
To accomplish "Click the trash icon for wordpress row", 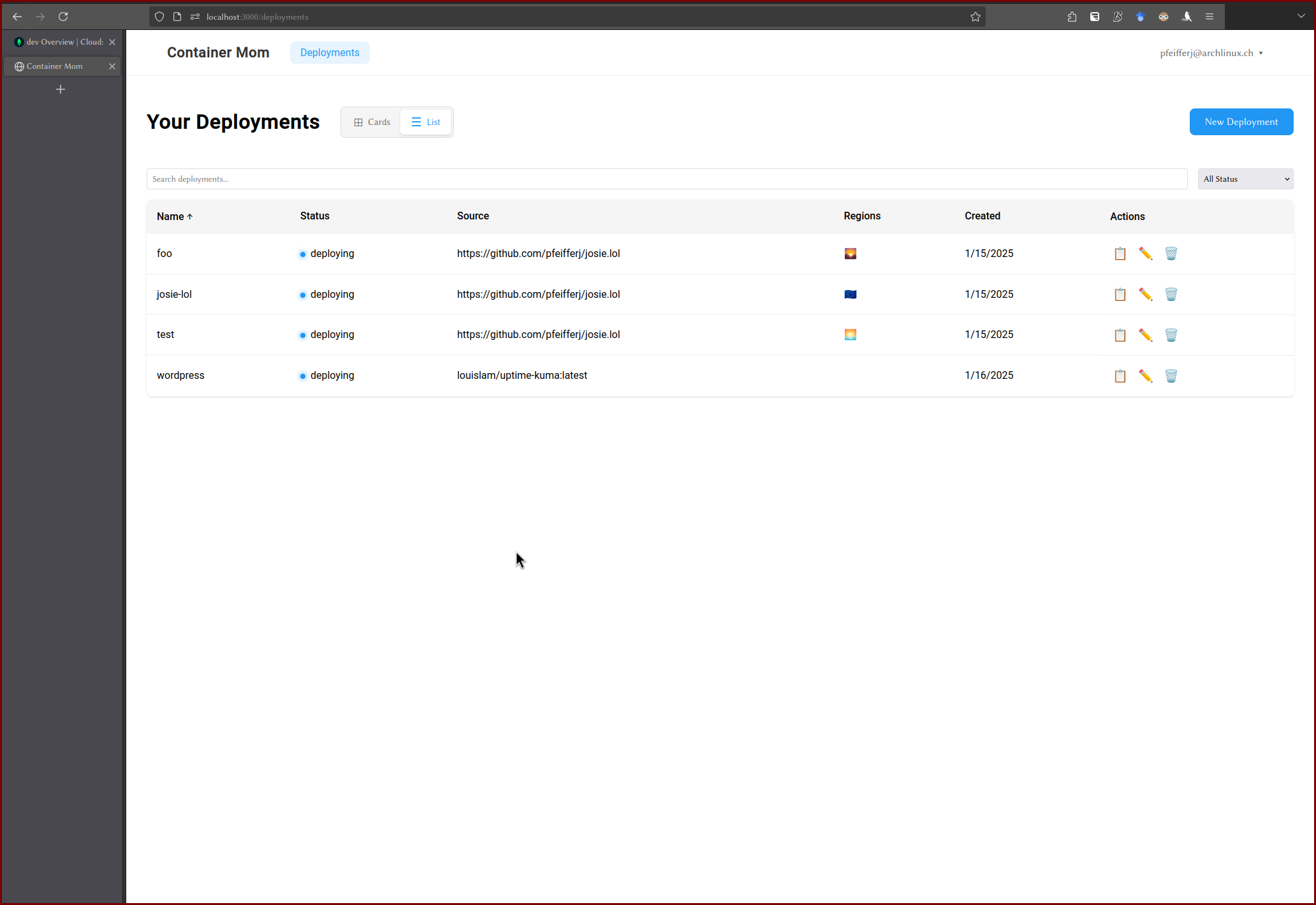I will coord(1171,376).
